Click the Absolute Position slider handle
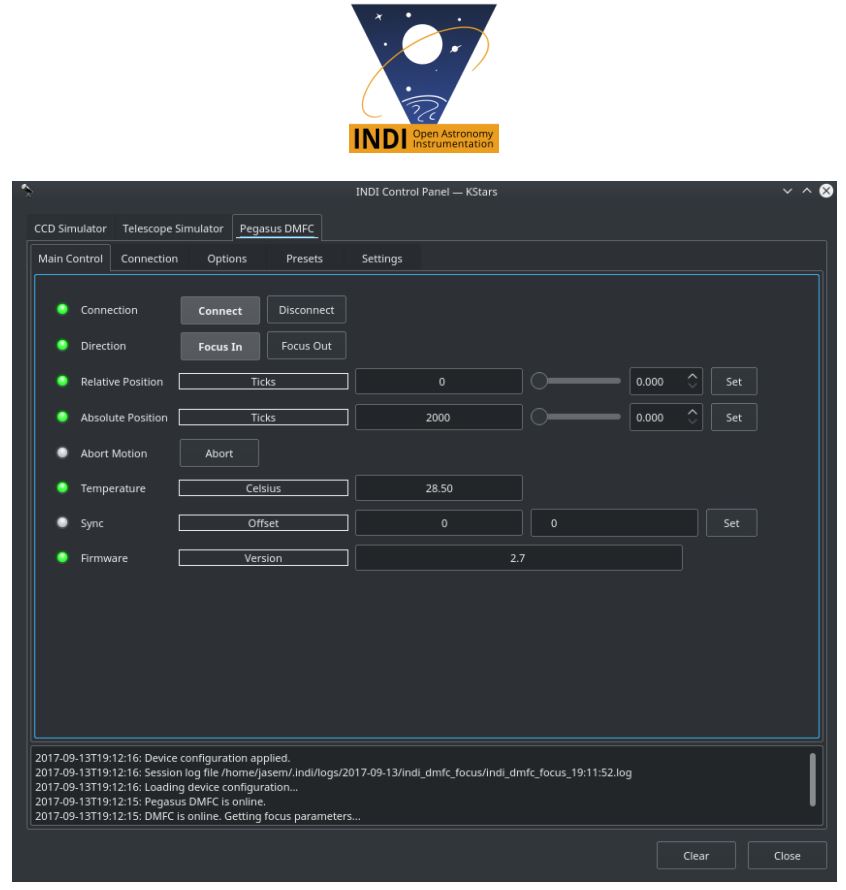Image resolution: width=846 pixels, height=890 pixels. pyautogui.click(x=539, y=417)
